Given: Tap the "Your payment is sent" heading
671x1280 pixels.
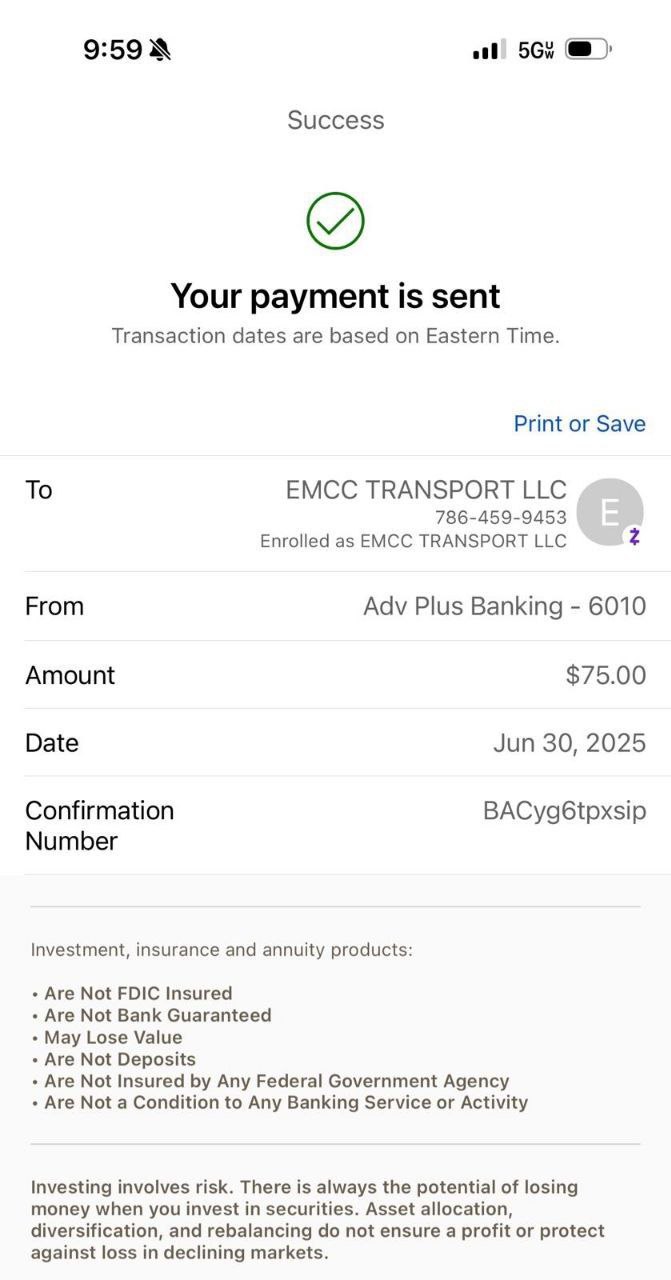Looking at the screenshot, I should click(335, 296).
